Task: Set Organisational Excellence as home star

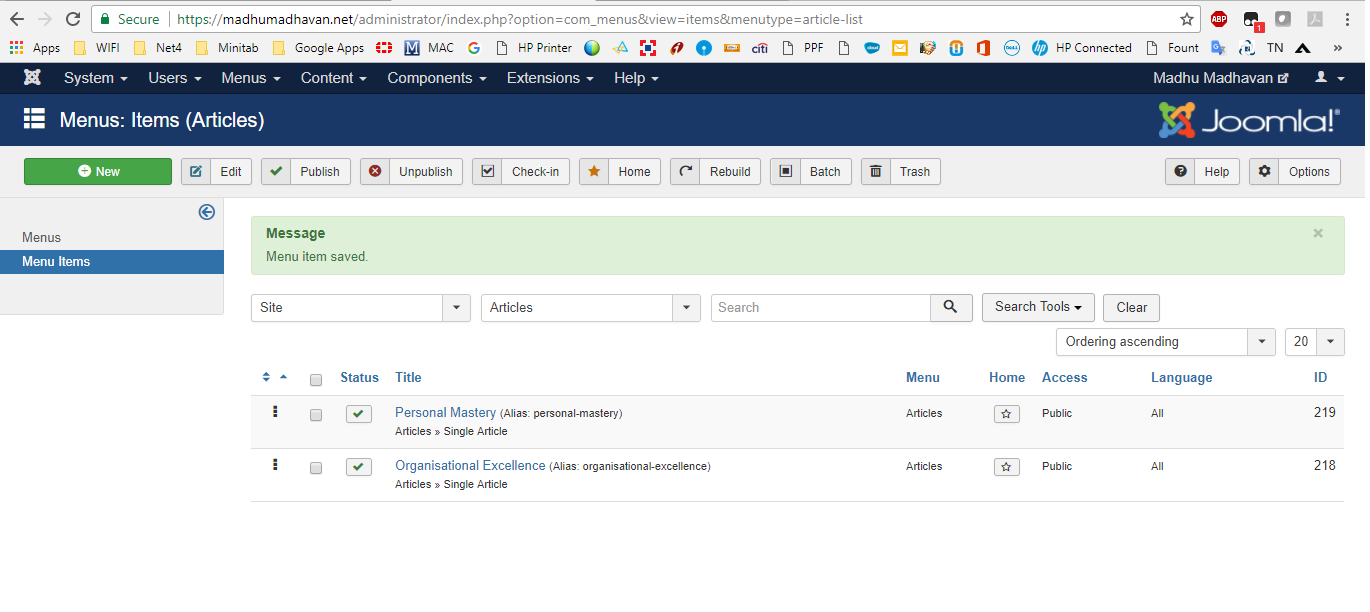Action: (1007, 467)
